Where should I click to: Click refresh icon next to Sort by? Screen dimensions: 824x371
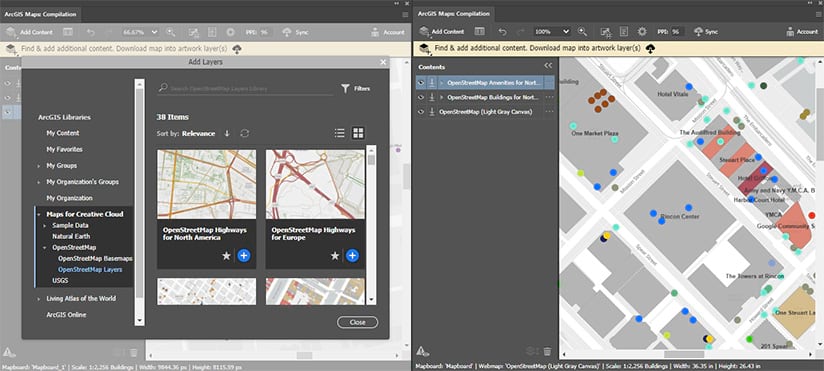pyautogui.click(x=244, y=133)
